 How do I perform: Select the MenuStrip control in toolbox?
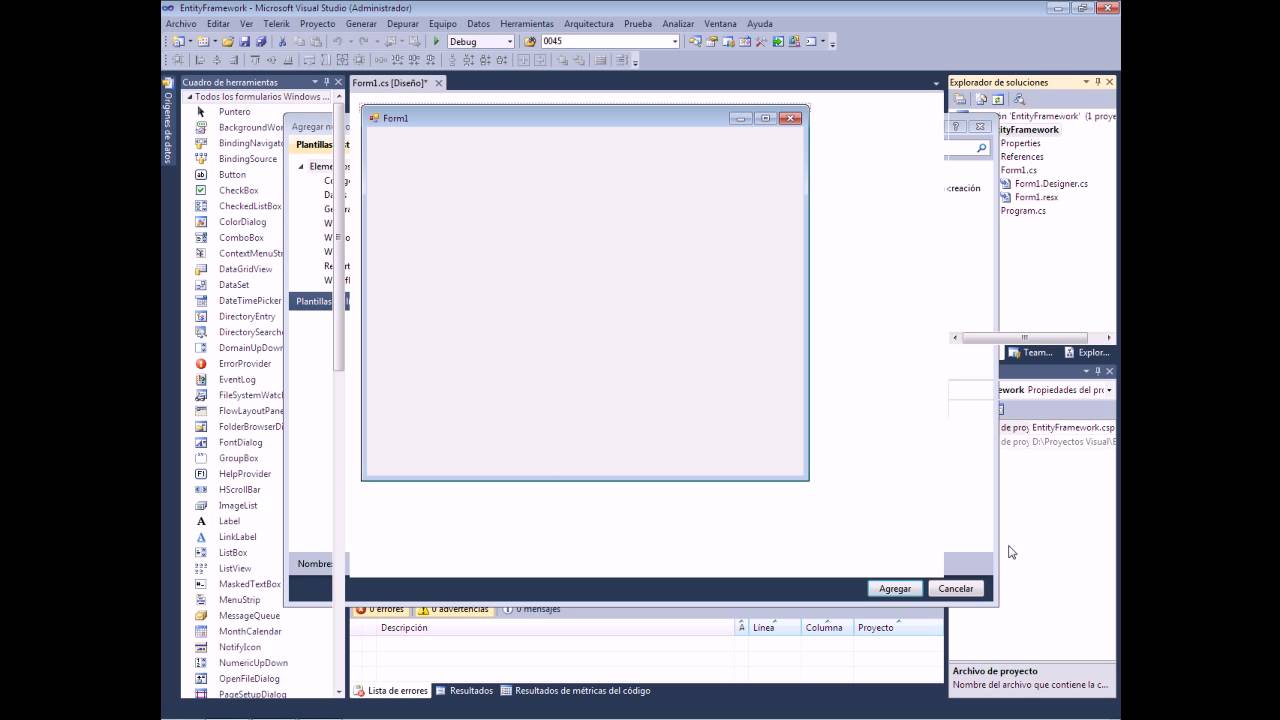pyautogui.click(x=239, y=600)
